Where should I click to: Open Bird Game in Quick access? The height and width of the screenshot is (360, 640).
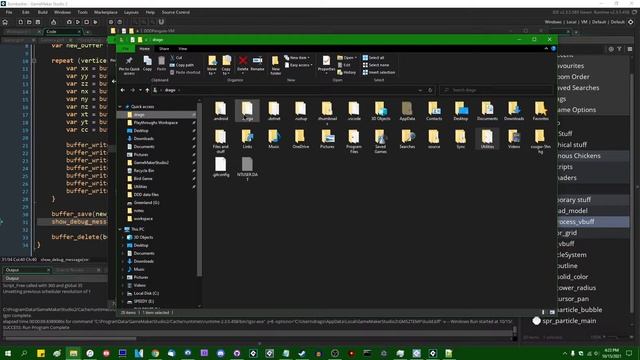coord(143,178)
